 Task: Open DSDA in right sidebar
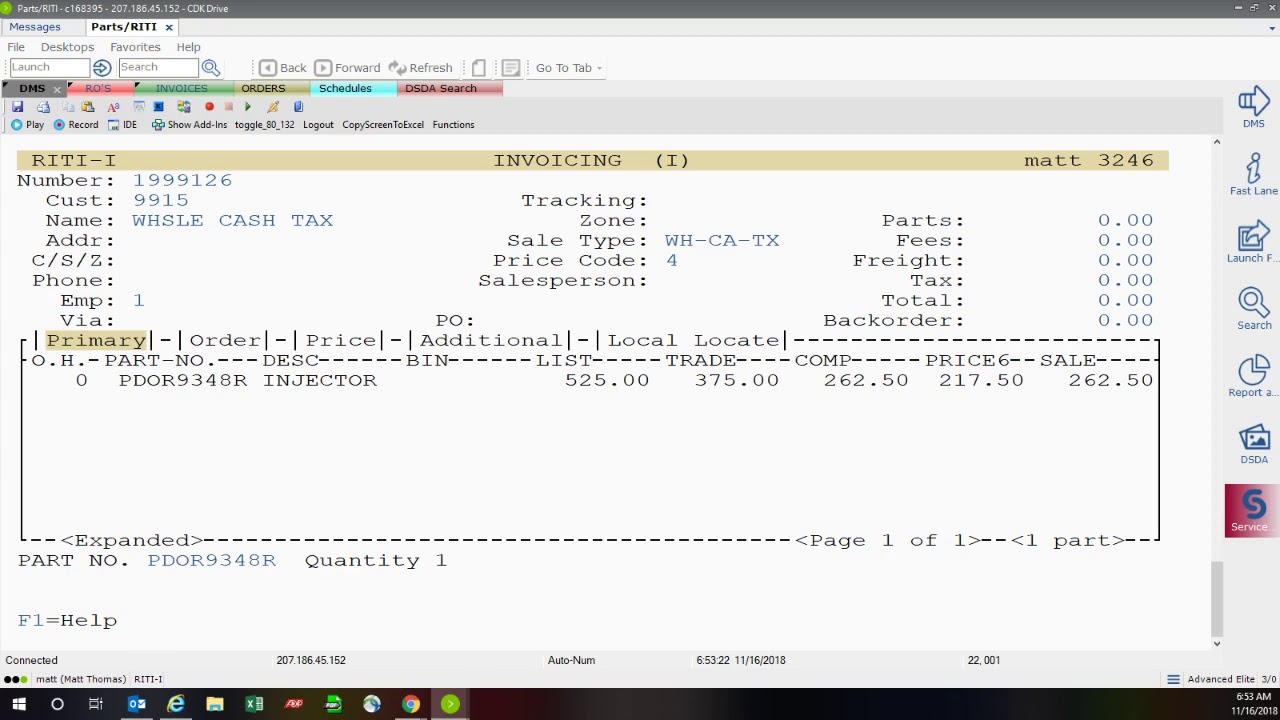click(1253, 445)
